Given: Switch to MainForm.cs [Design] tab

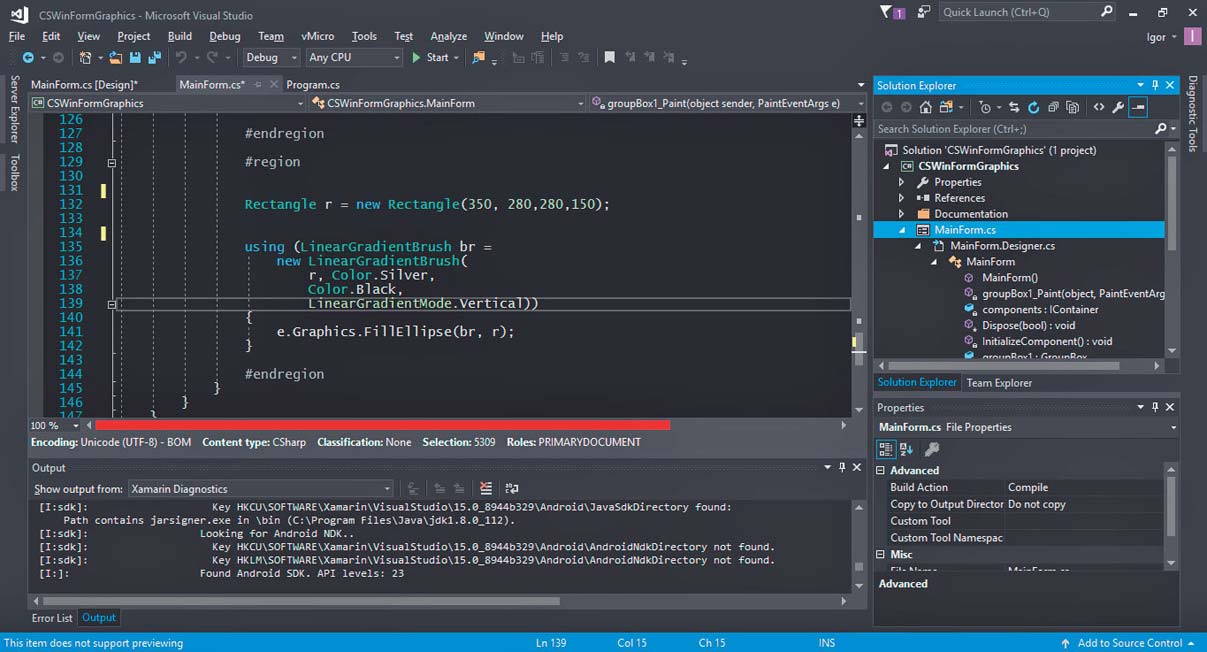Looking at the screenshot, I should (x=84, y=85).
